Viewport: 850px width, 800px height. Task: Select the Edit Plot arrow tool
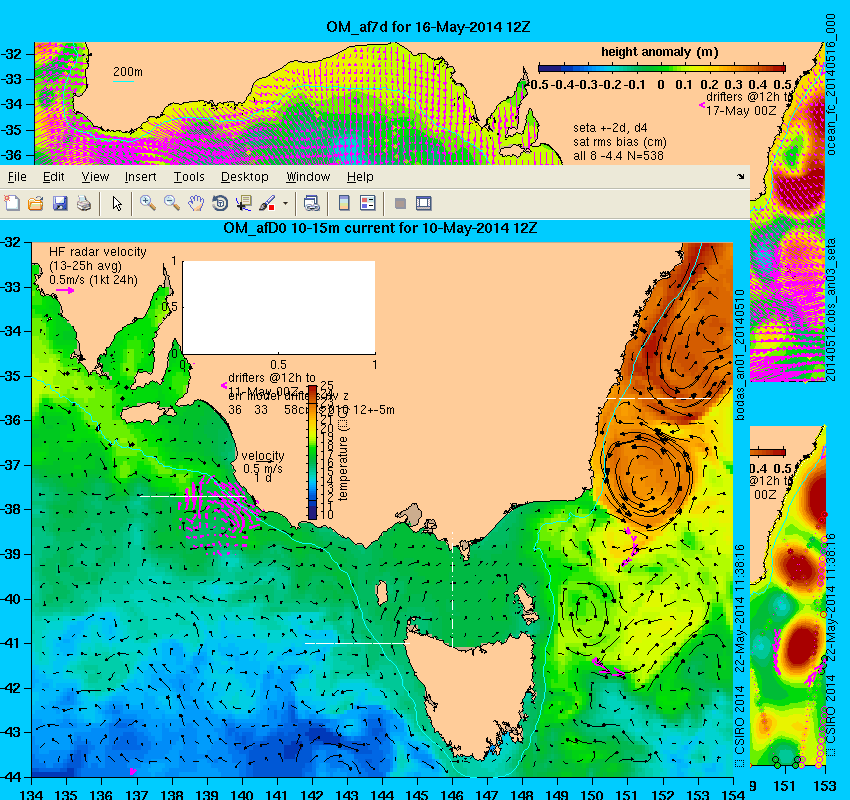pyautogui.click(x=117, y=203)
